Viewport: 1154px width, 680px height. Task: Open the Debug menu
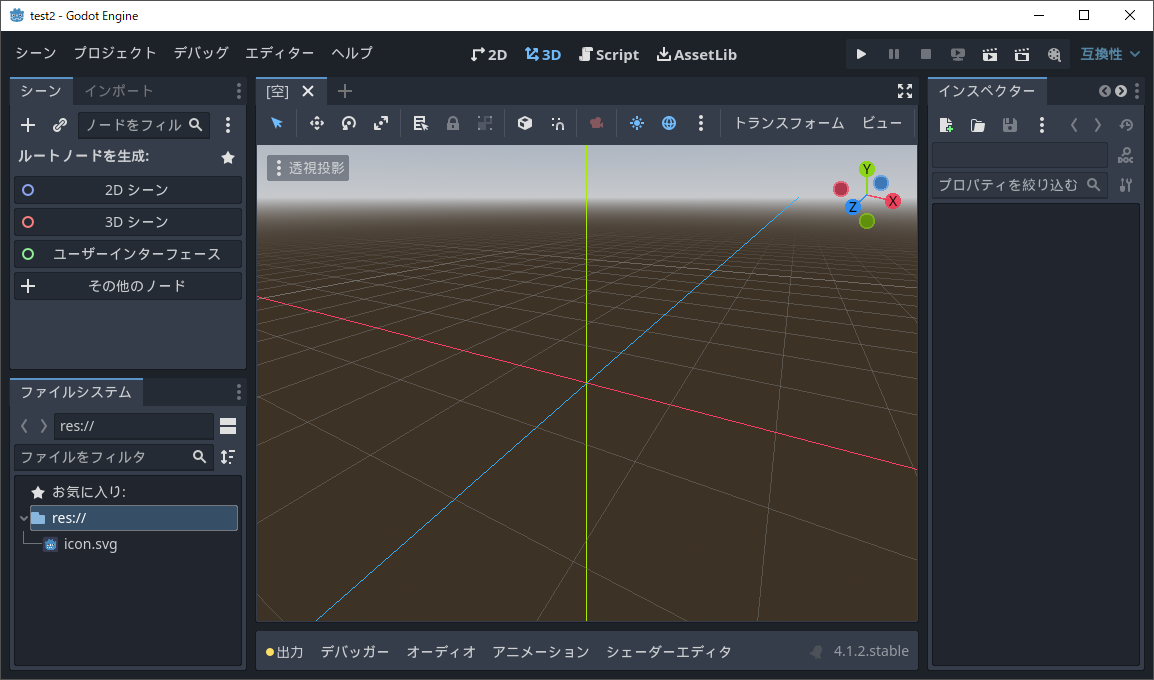click(x=201, y=53)
